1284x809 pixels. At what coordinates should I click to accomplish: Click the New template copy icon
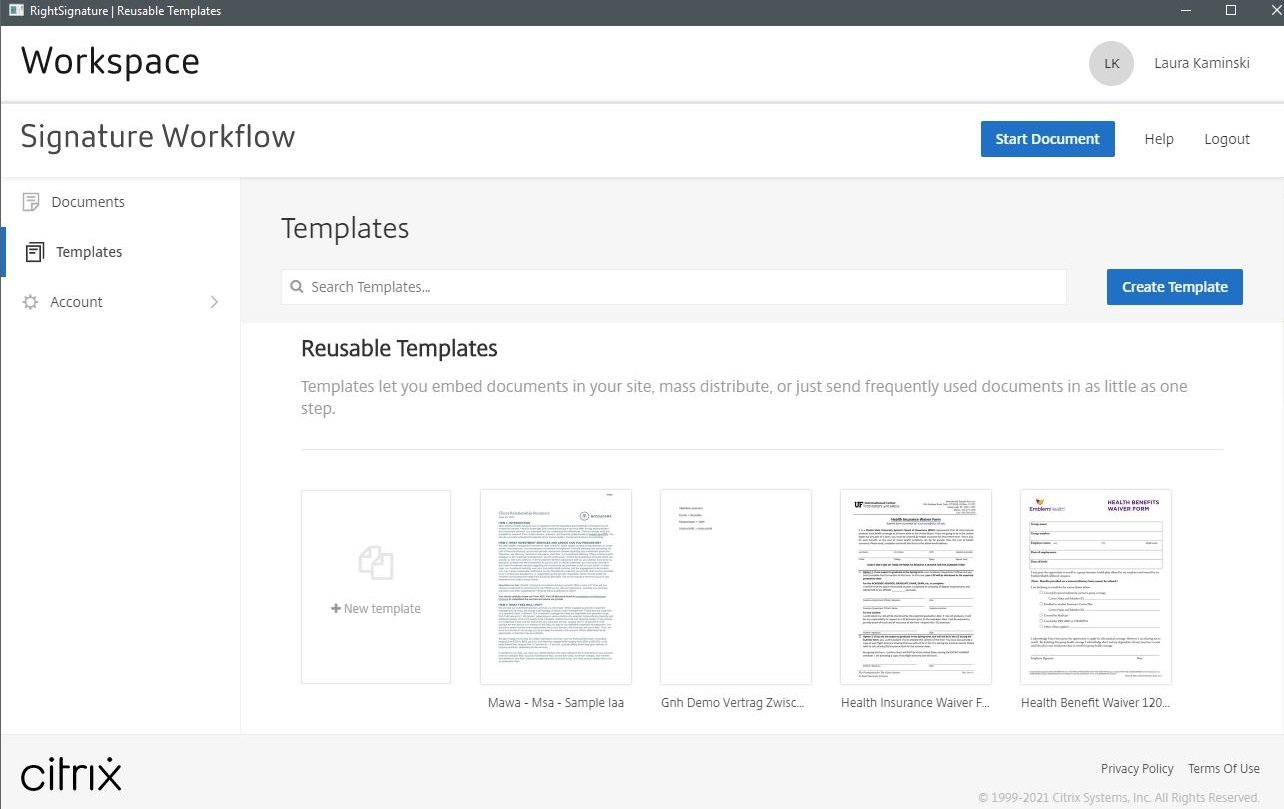coord(376,563)
